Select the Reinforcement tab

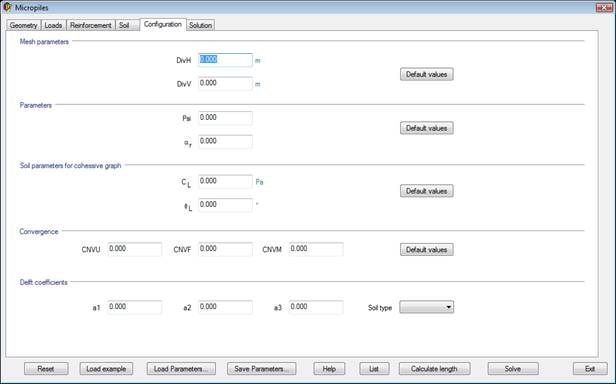91,25
